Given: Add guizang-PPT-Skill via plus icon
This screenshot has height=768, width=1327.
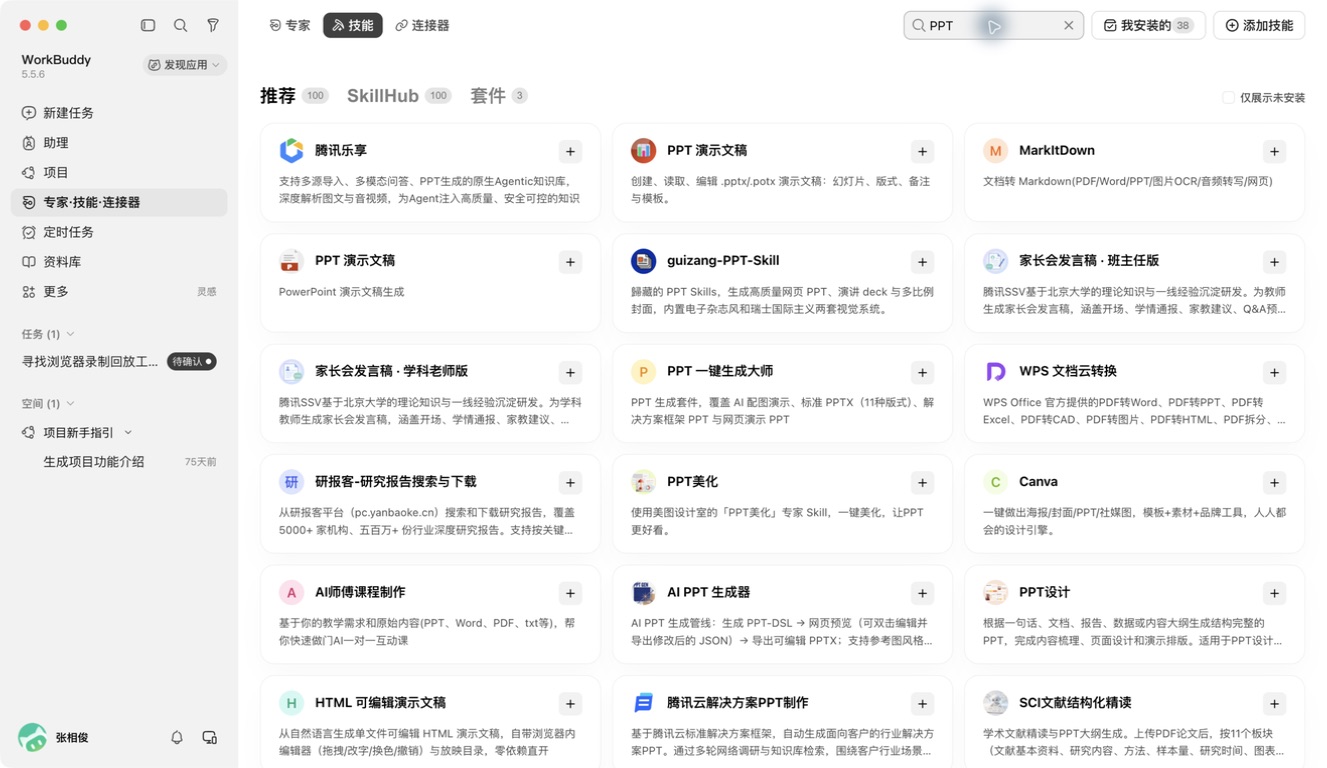Looking at the screenshot, I should pyautogui.click(x=922, y=262).
